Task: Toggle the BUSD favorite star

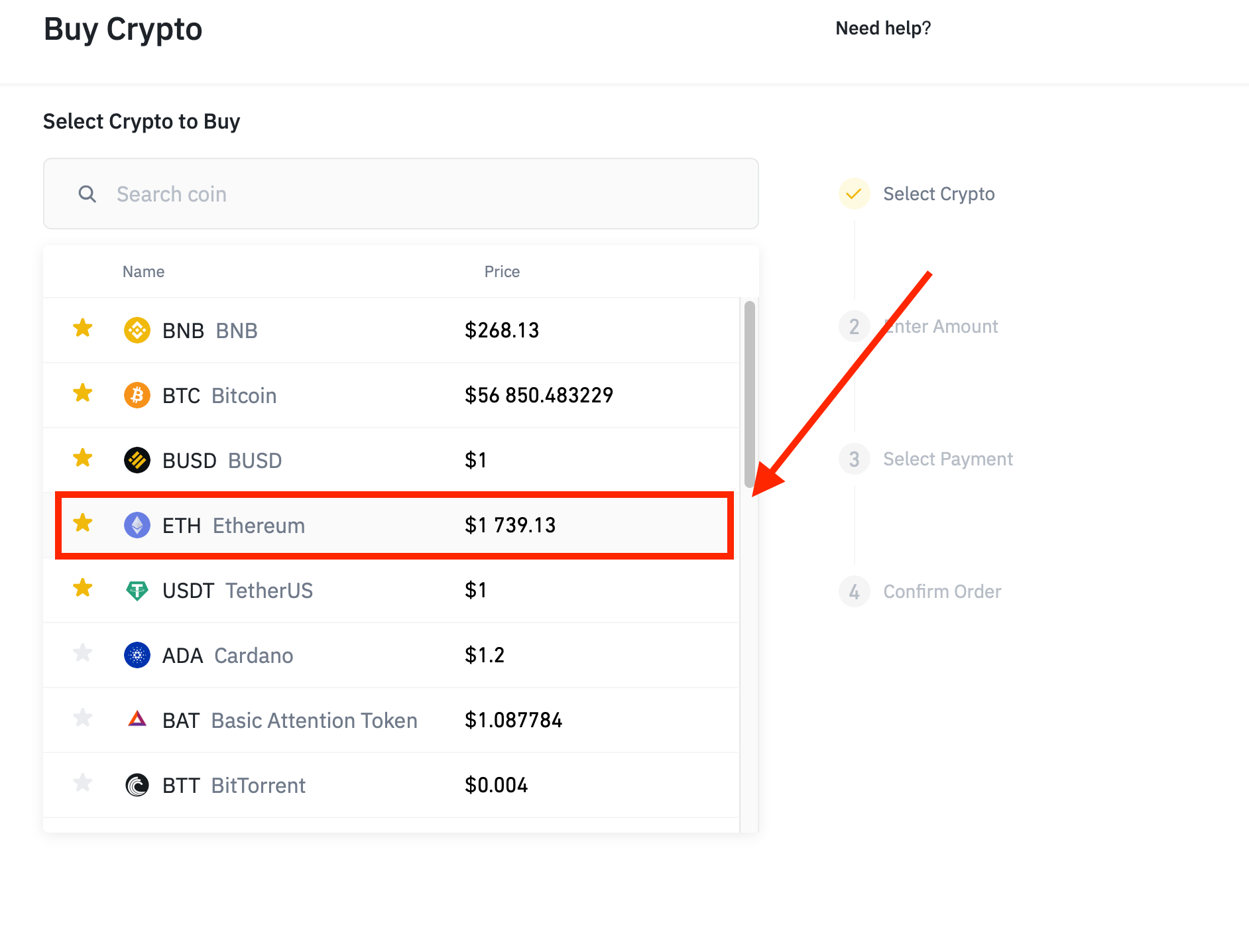Action: pos(83,458)
